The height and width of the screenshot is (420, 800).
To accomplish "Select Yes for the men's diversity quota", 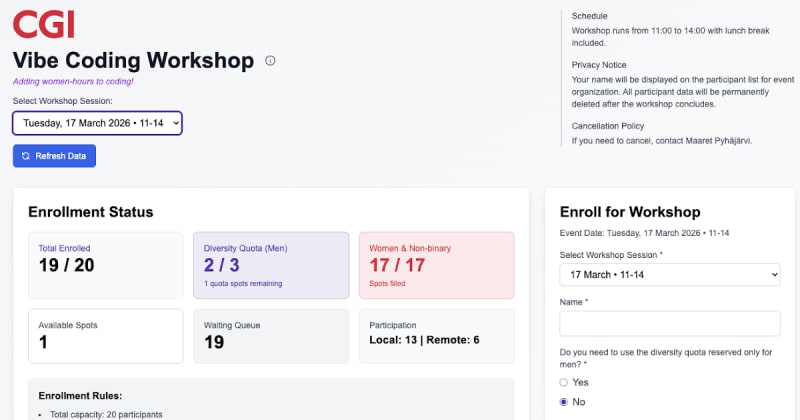I will coord(564,382).
